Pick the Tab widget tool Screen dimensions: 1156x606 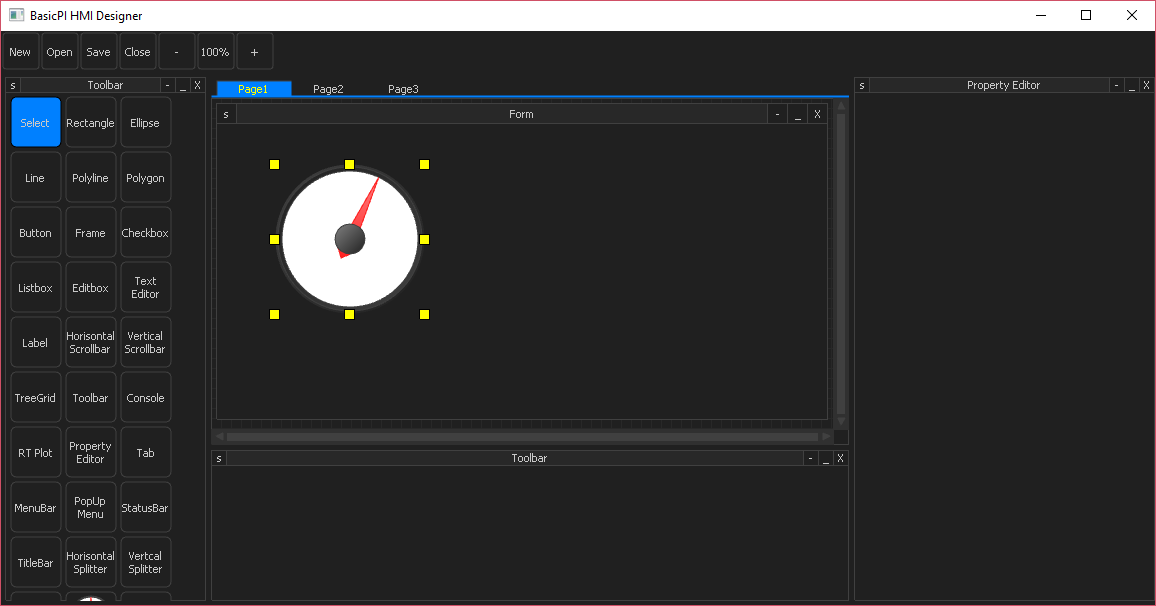[x=145, y=453]
